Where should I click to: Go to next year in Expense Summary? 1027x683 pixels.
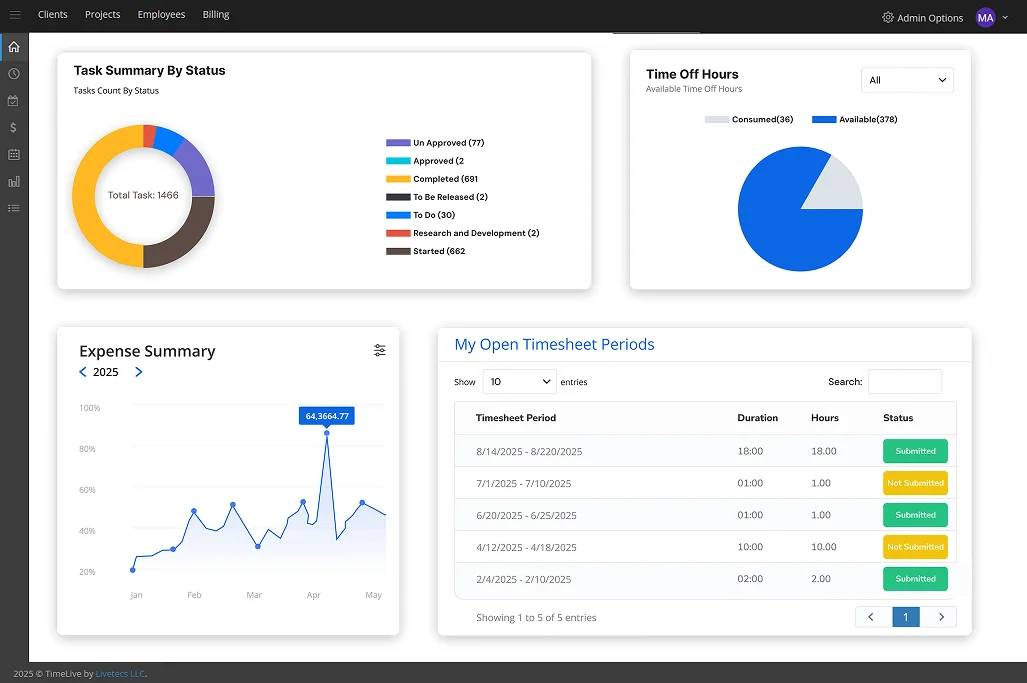(138, 372)
